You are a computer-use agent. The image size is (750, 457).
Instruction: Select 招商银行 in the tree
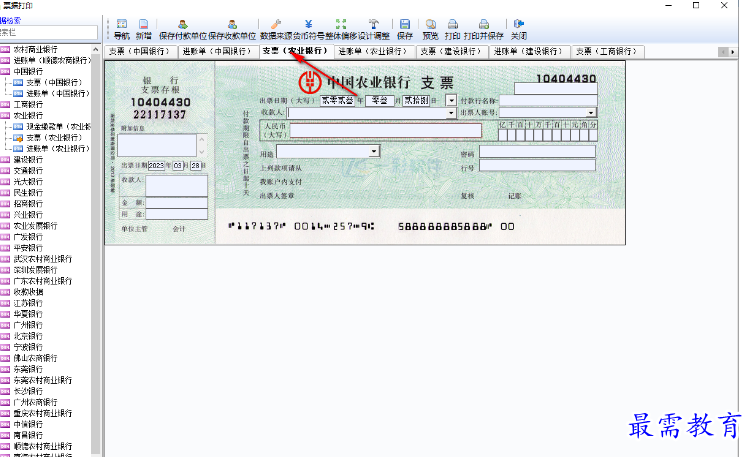click(x=28, y=204)
